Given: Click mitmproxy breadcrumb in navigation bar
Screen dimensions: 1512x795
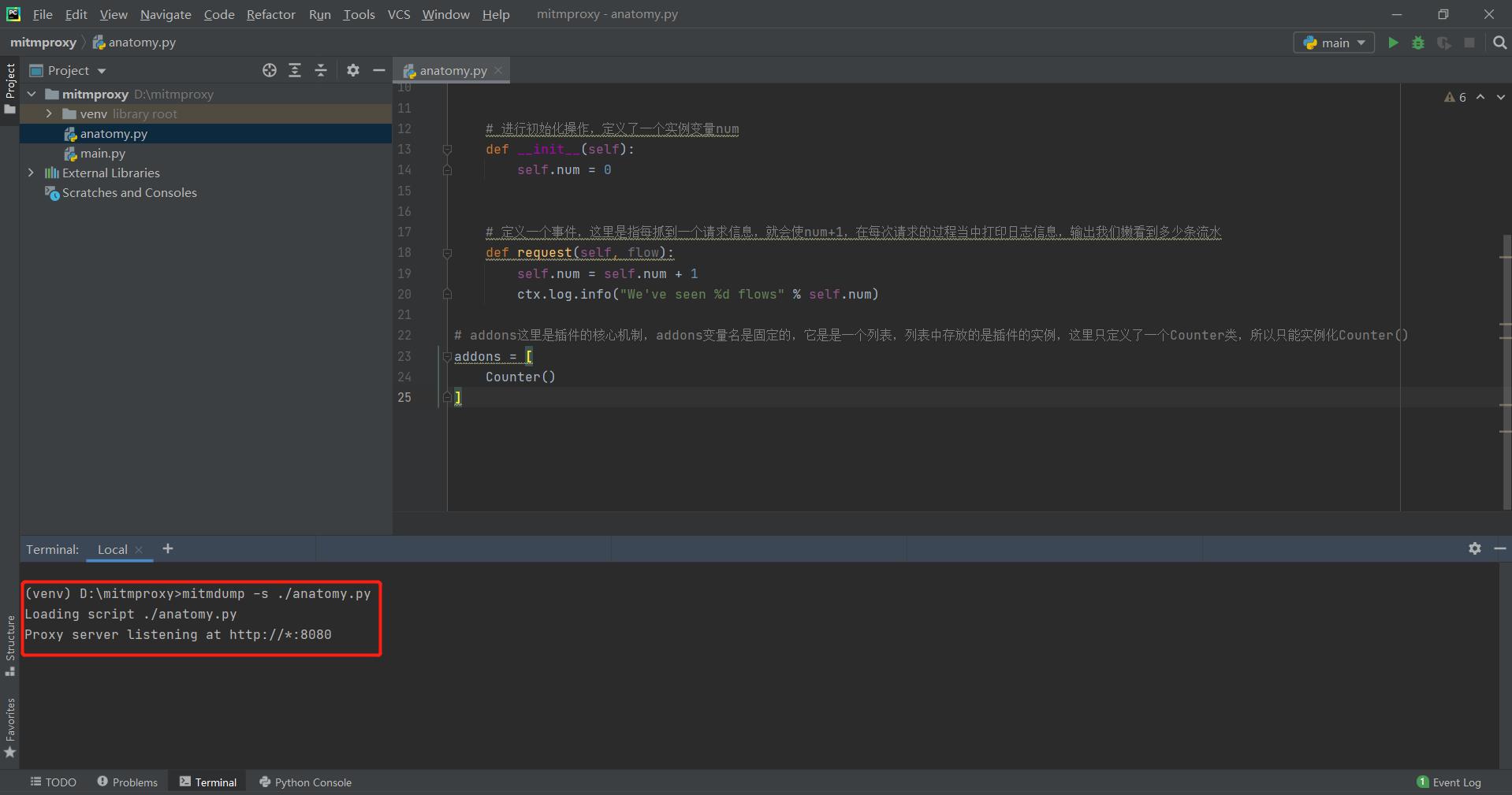Looking at the screenshot, I should pyautogui.click(x=43, y=43).
